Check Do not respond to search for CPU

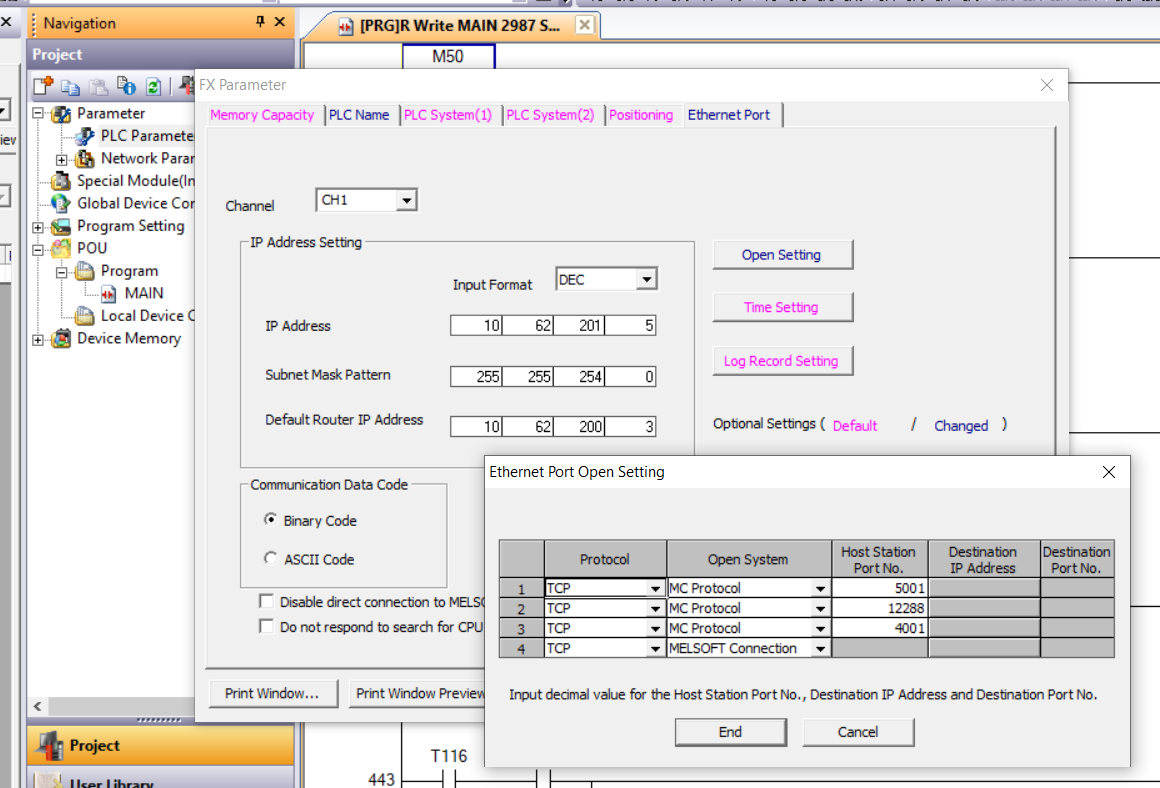pyautogui.click(x=266, y=626)
